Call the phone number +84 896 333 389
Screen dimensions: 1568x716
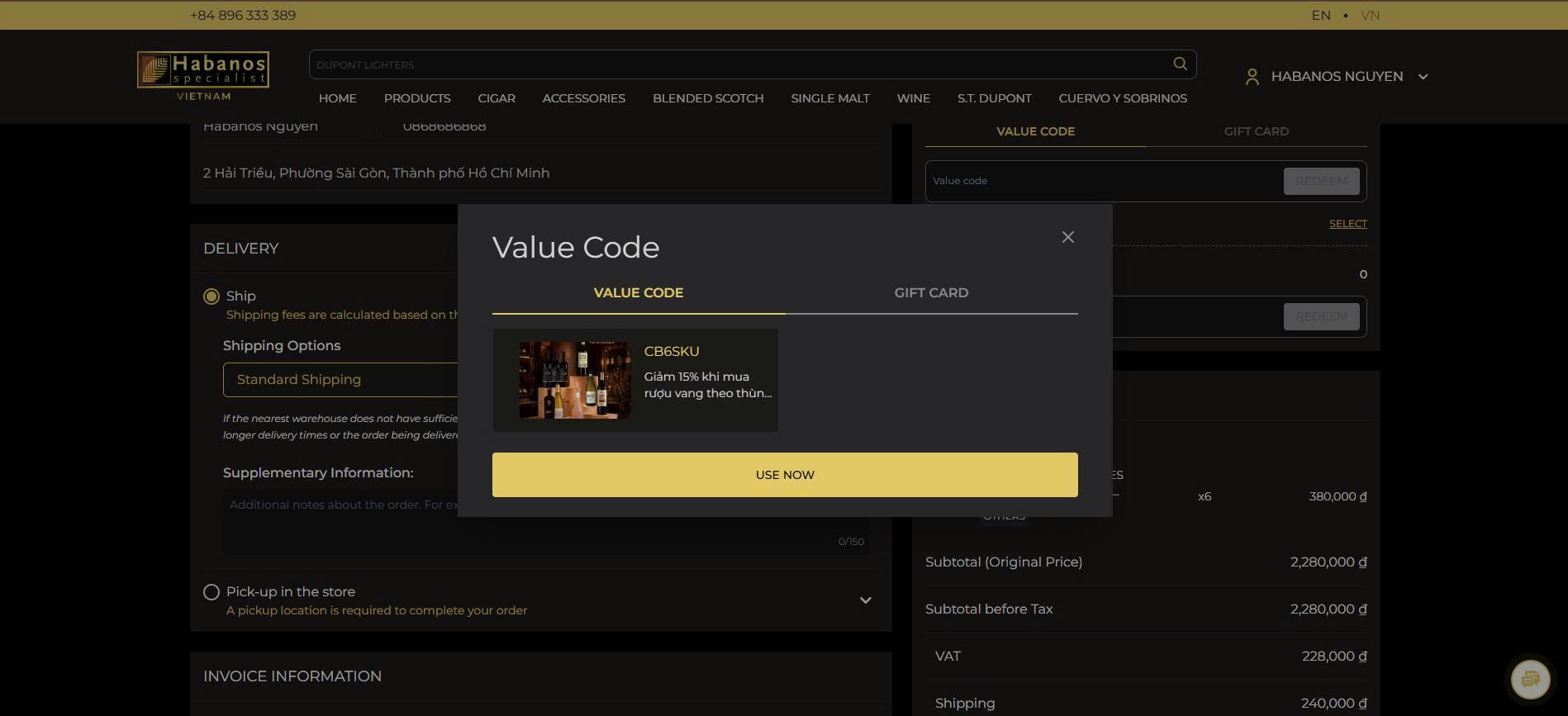(243, 15)
